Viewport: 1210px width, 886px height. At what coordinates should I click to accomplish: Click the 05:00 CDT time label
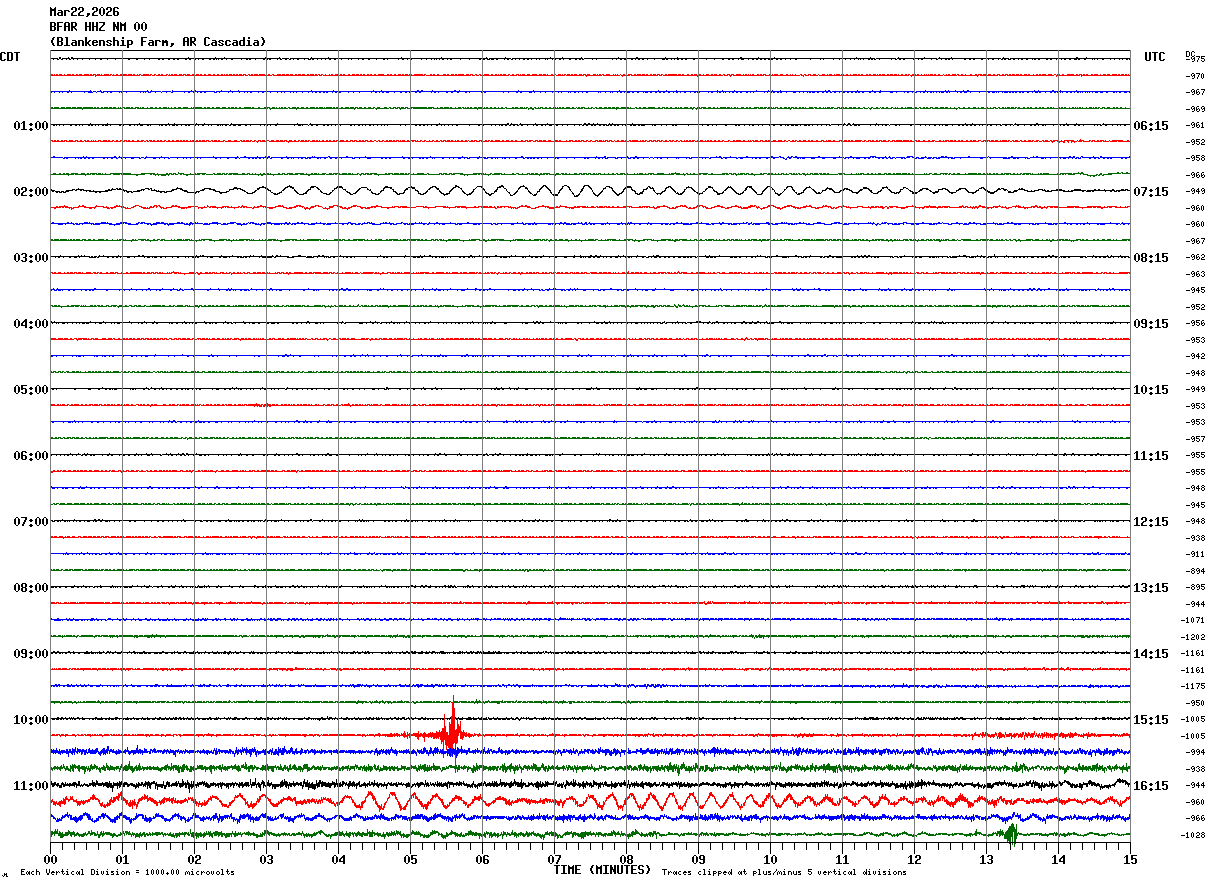coord(30,390)
